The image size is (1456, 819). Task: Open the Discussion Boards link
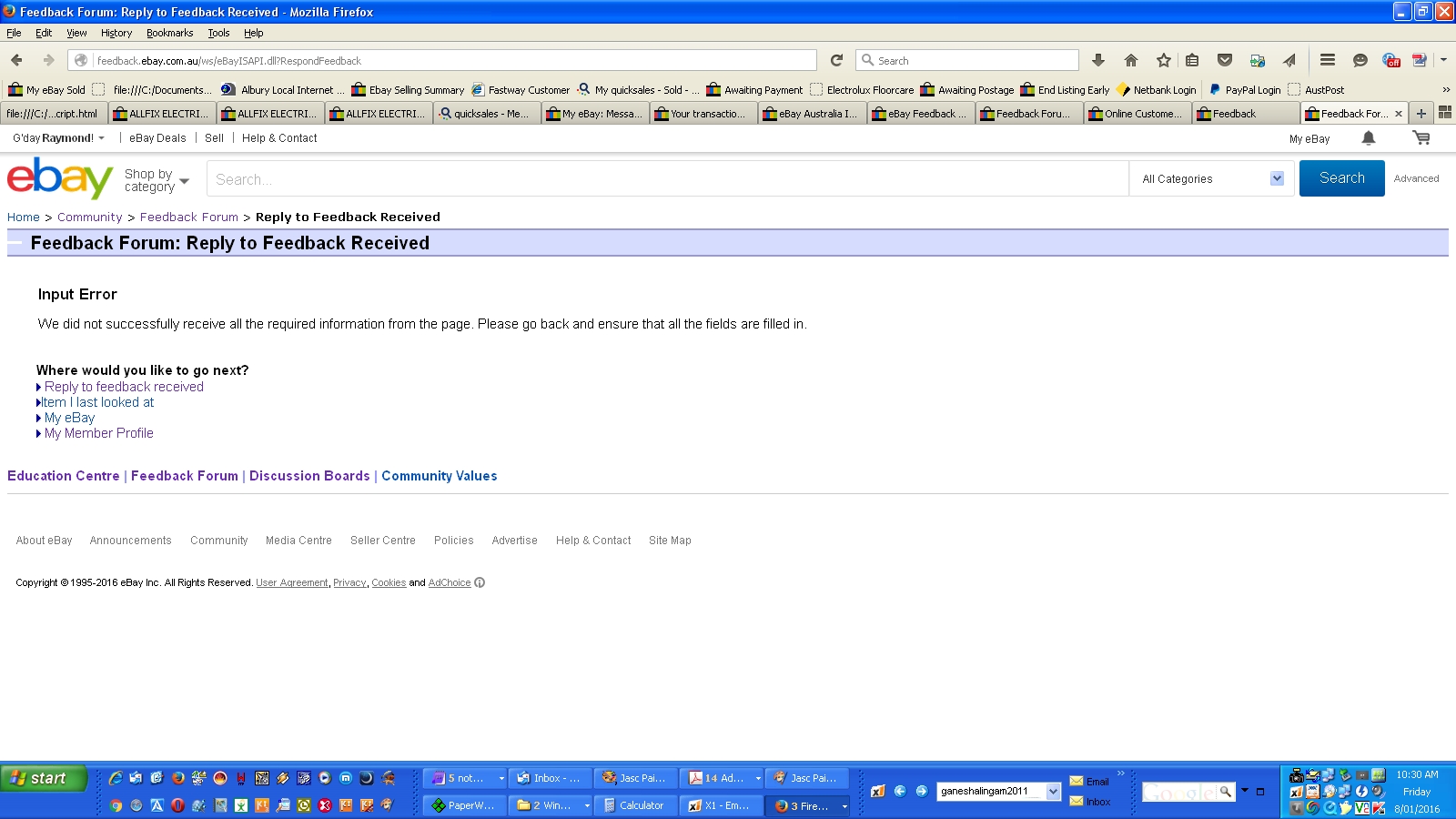click(309, 476)
